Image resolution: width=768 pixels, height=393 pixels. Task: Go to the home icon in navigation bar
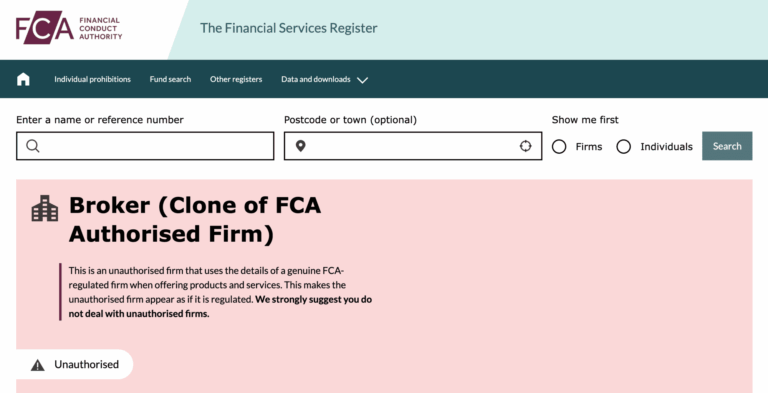pyautogui.click(x=23, y=79)
